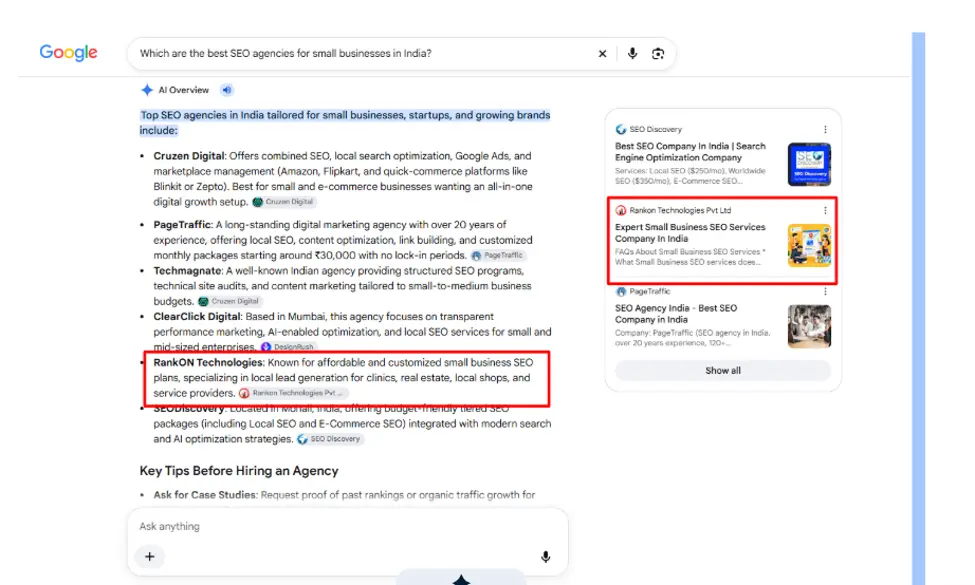The image size is (975, 585).
Task: Open Expert Small Business SEO Services link
Action: (690, 233)
